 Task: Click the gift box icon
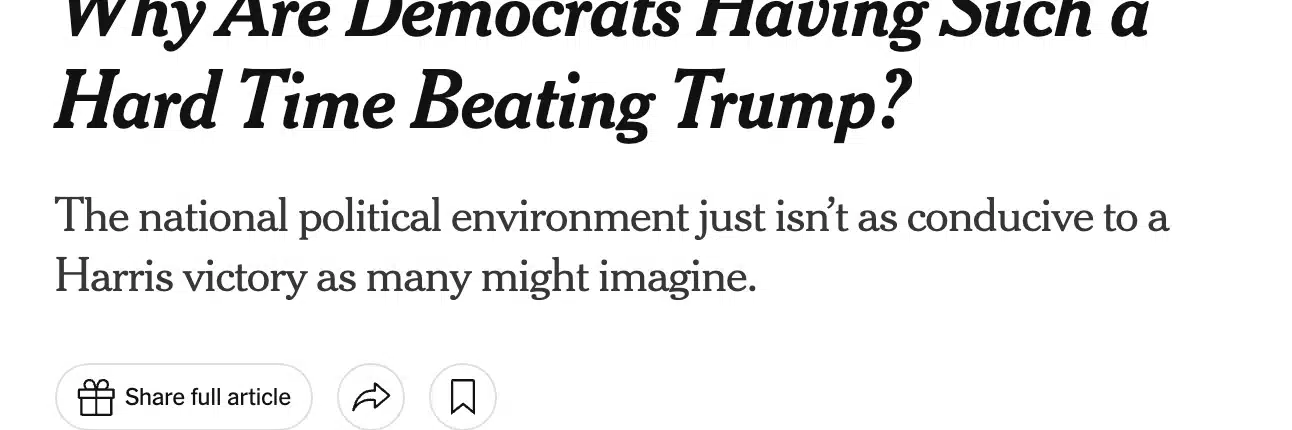96,398
